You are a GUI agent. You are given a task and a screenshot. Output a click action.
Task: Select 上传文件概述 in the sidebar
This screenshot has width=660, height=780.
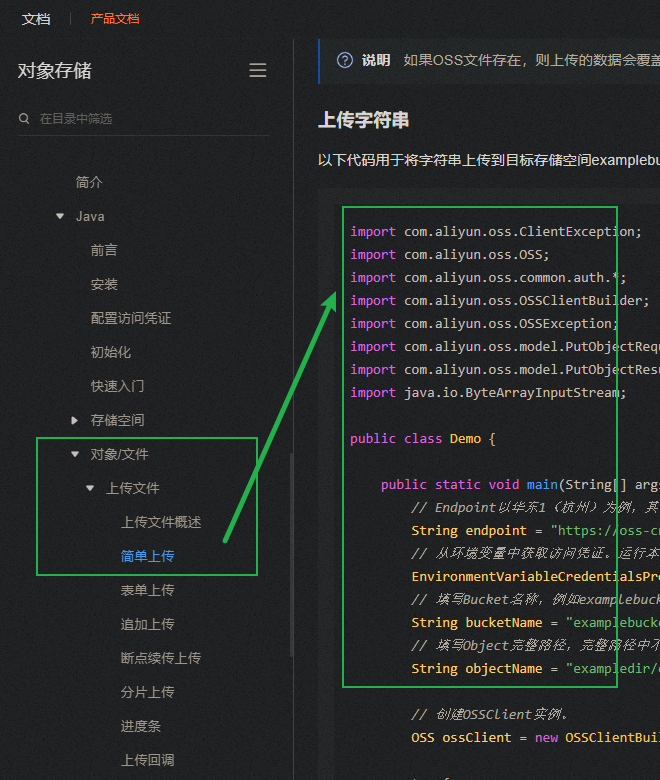coord(161,522)
